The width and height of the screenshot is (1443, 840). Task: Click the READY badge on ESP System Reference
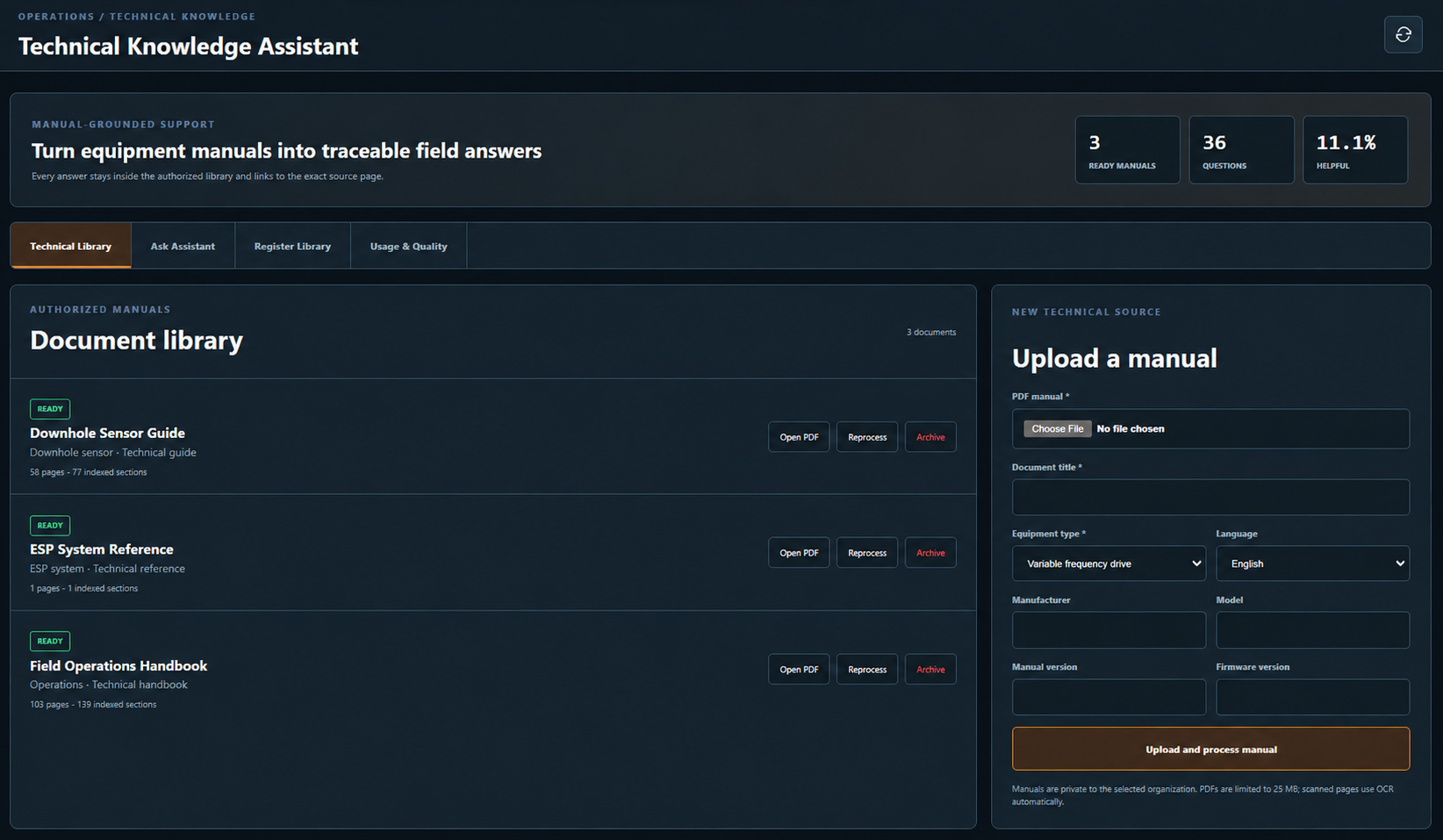click(x=50, y=526)
